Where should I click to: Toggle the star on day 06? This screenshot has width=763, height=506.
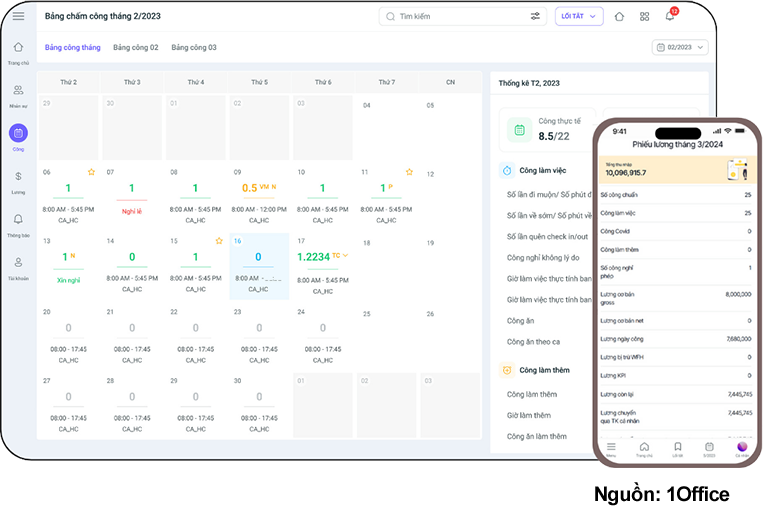91,172
